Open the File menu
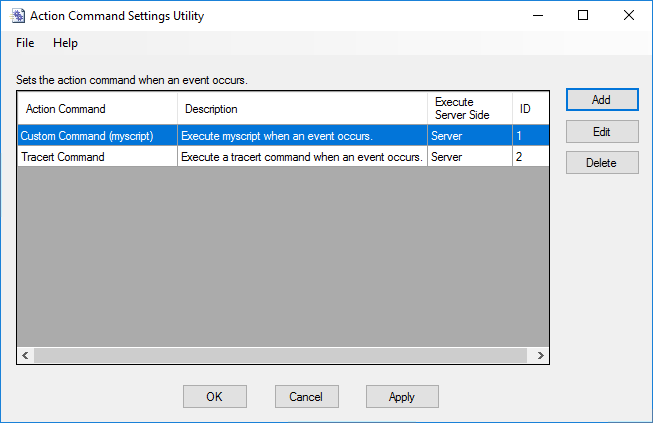Image resolution: width=653 pixels, height=423 pixels. pos(25,43)
